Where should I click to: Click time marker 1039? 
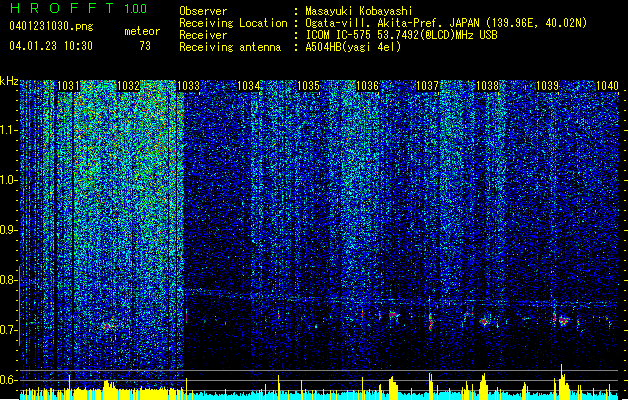tap(548, 86)
